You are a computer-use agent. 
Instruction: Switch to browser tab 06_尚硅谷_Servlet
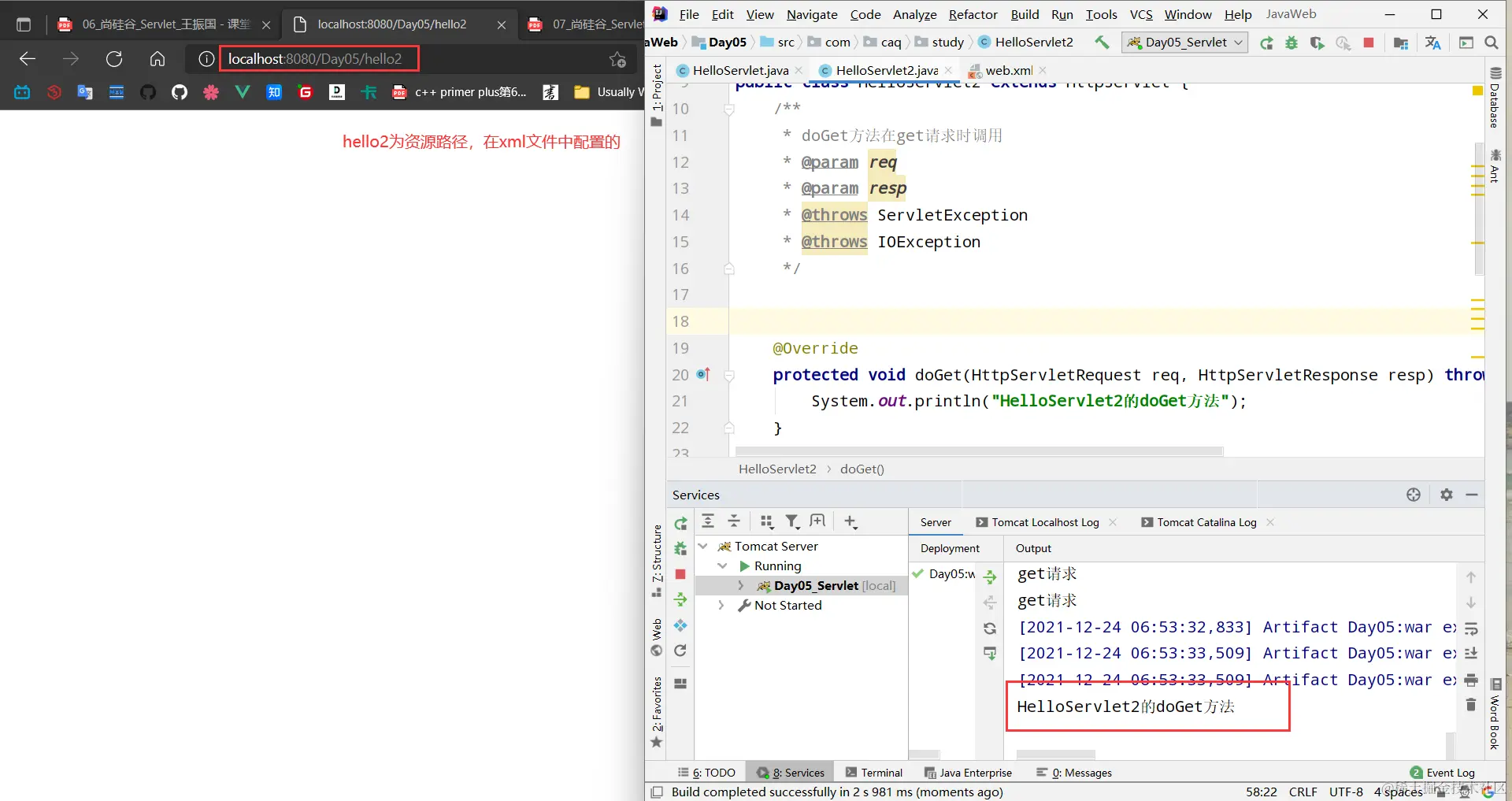pyautogui.click(x=164, y=24)
